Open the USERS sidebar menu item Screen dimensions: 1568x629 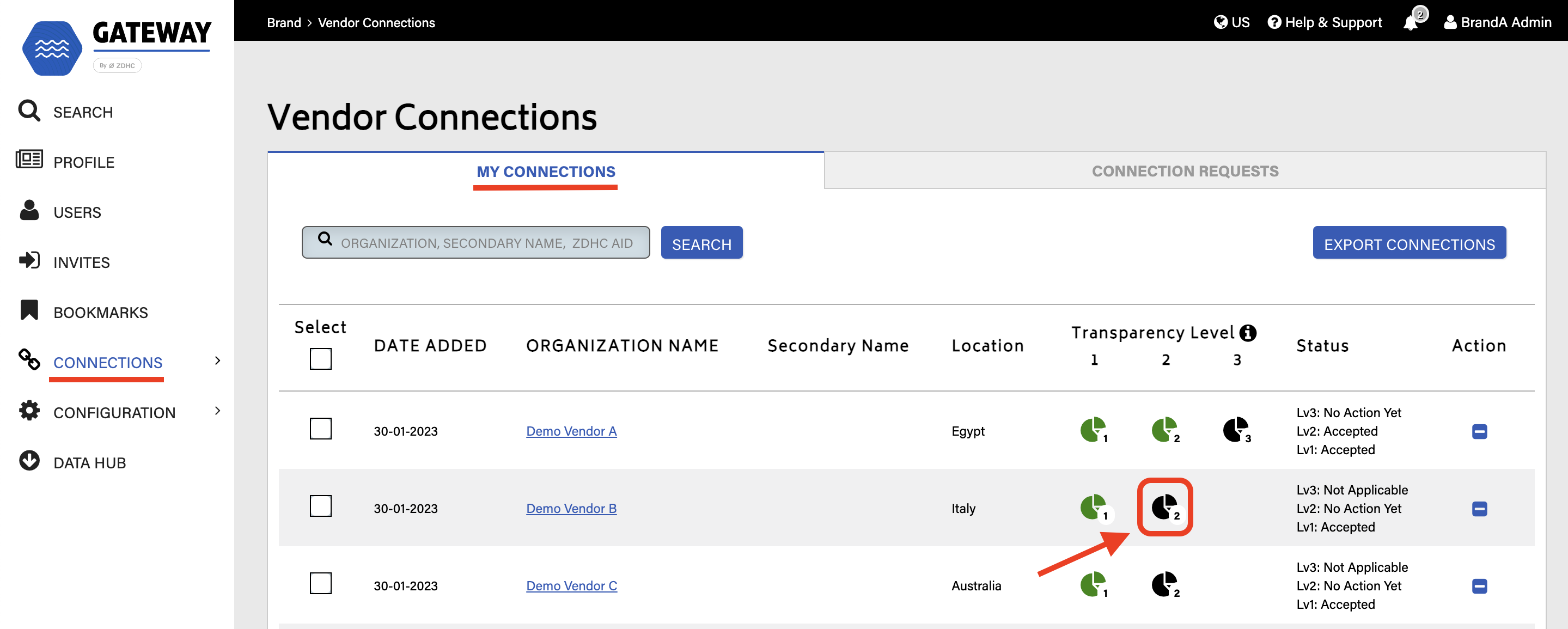[x=77, y=212]
